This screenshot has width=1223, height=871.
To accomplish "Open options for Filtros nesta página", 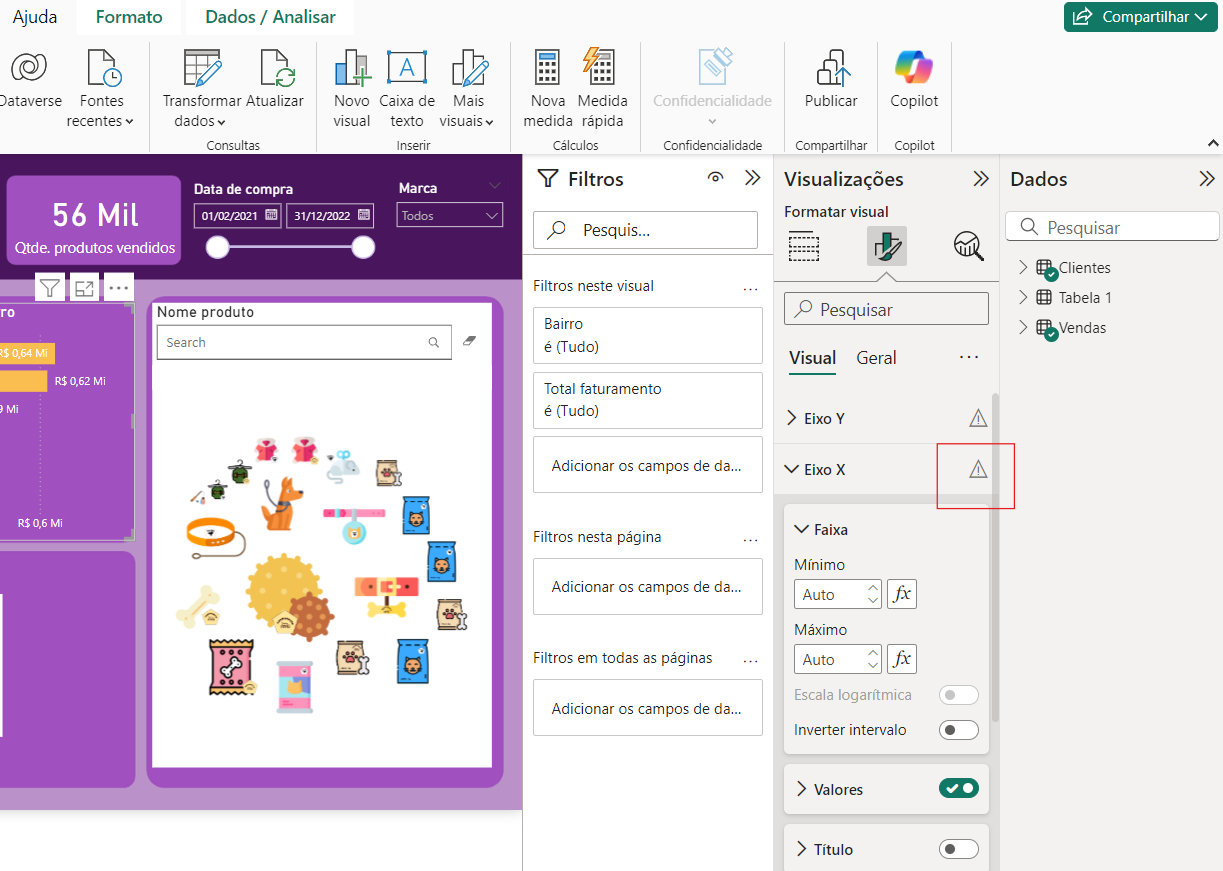I will click(751, 538).
